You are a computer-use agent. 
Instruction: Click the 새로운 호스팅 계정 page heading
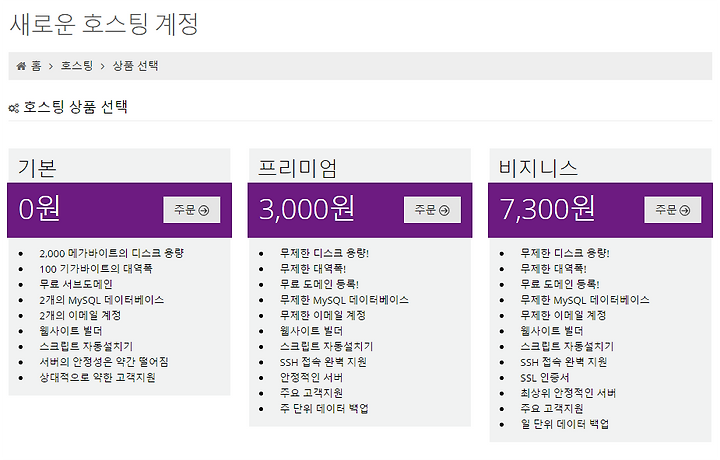pos(104,24)
